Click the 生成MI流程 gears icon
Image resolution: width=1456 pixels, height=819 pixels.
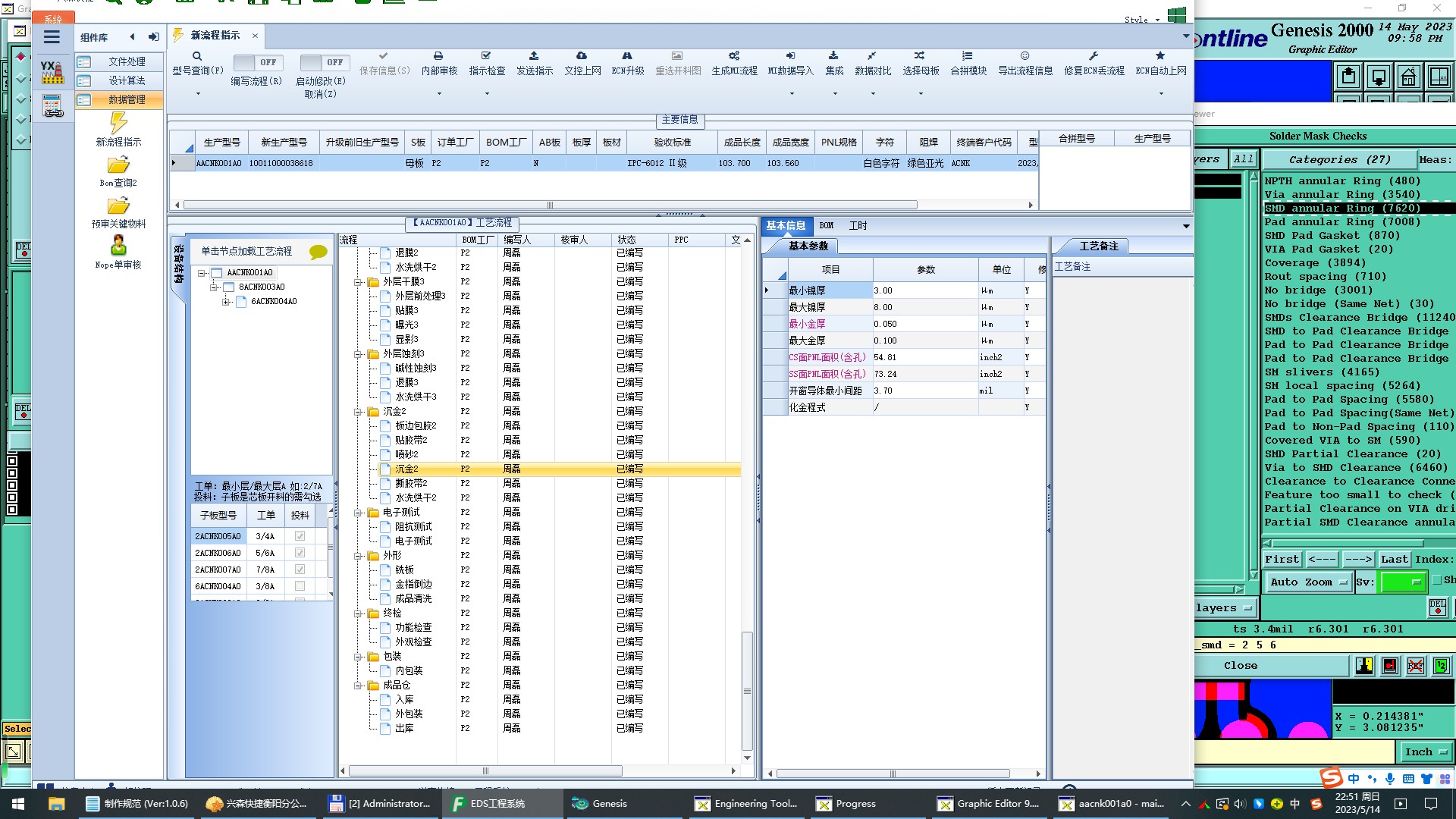click(734, 56)
